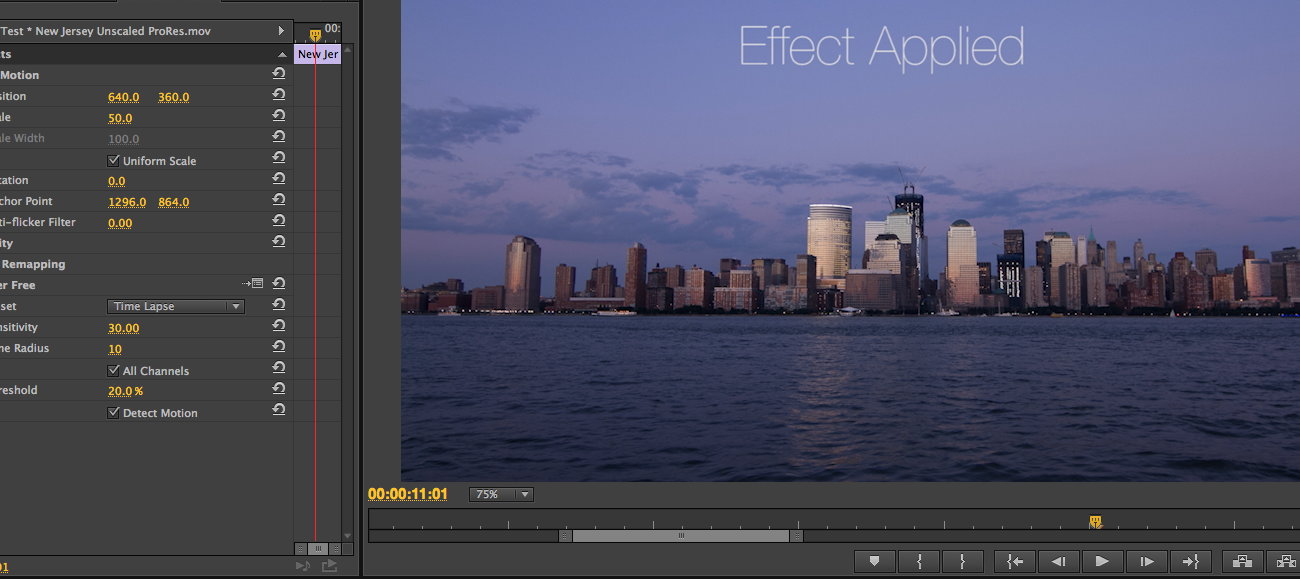Open the 75% zoom level dropdown
Viewport: 1300px width, 579px height.
click(x=501, y=494)
